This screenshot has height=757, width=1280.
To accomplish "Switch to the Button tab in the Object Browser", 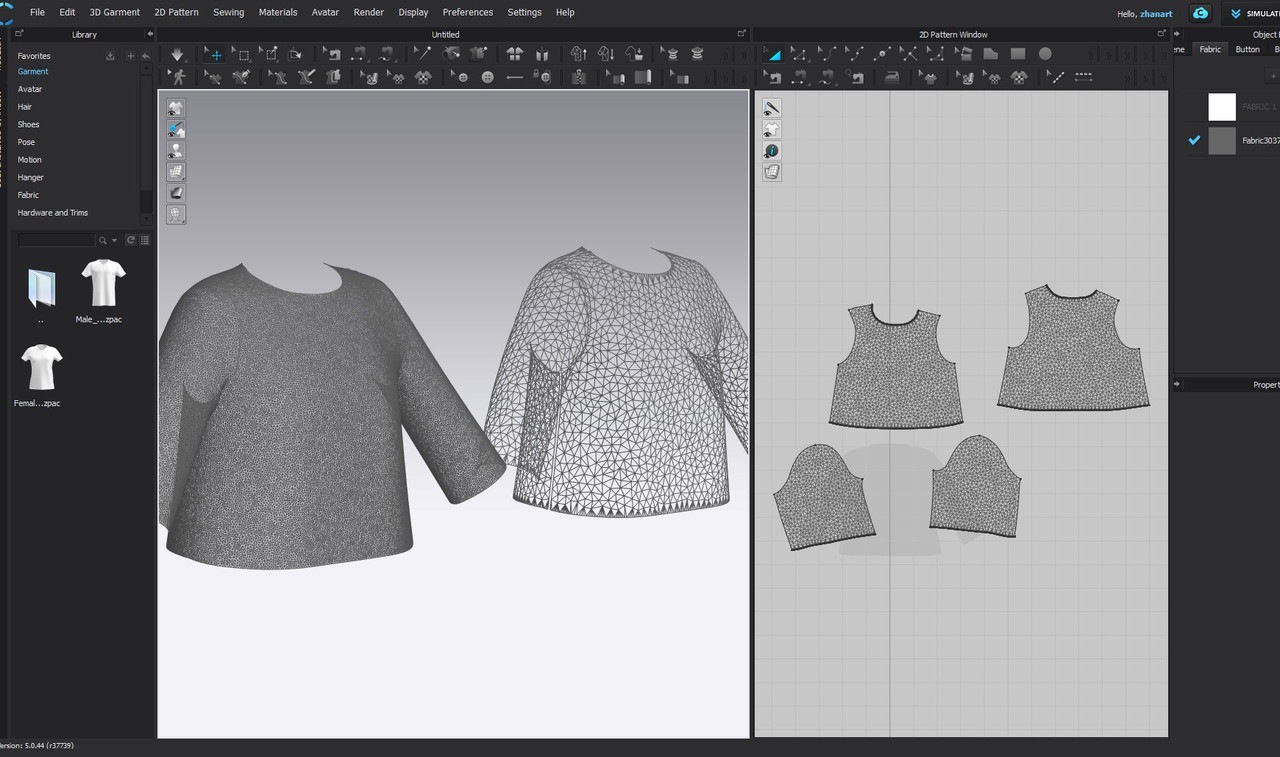I will (x=1248, y=48).
